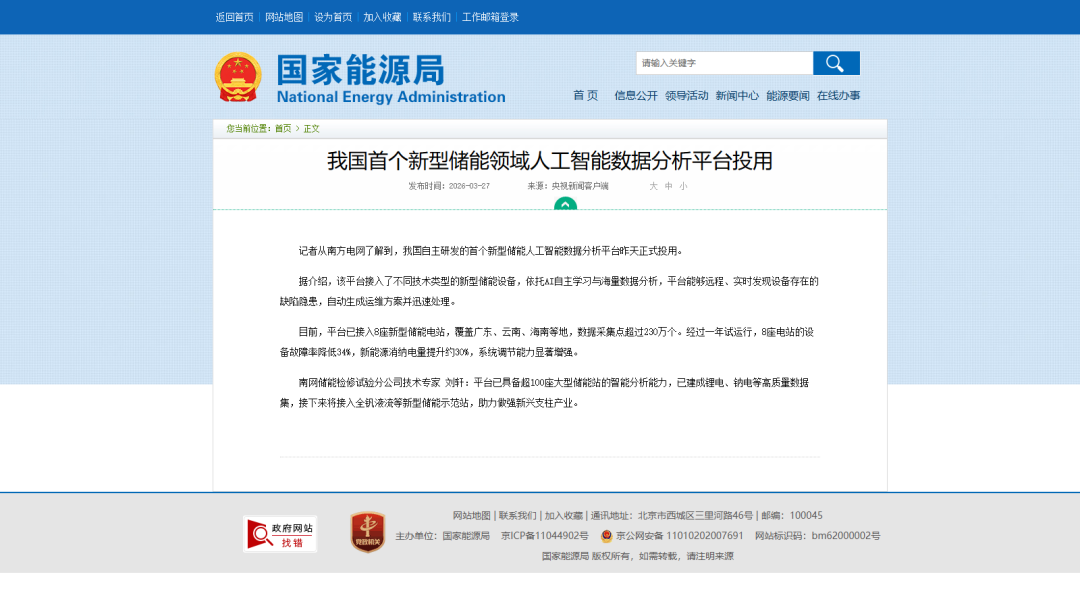
Task: Click the National Energy Administration emblem logo
Action: (x=238, y=77)
